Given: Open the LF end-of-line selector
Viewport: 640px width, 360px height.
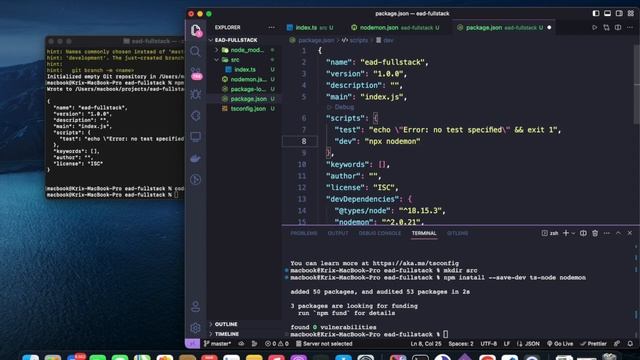Looking at the screenshot, I should [x=507, y=344].
